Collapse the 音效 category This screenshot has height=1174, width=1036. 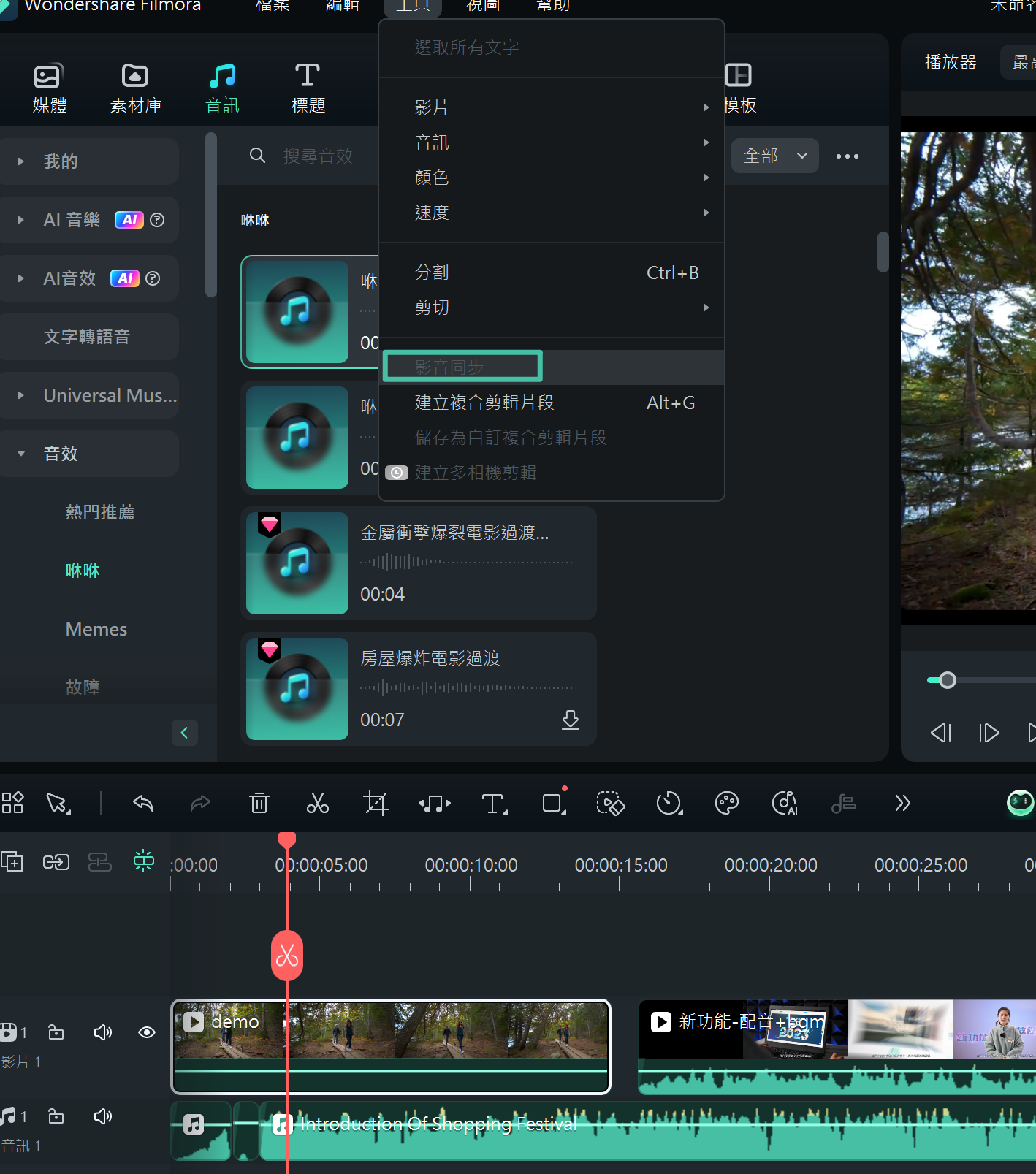(x=21, y=454)
